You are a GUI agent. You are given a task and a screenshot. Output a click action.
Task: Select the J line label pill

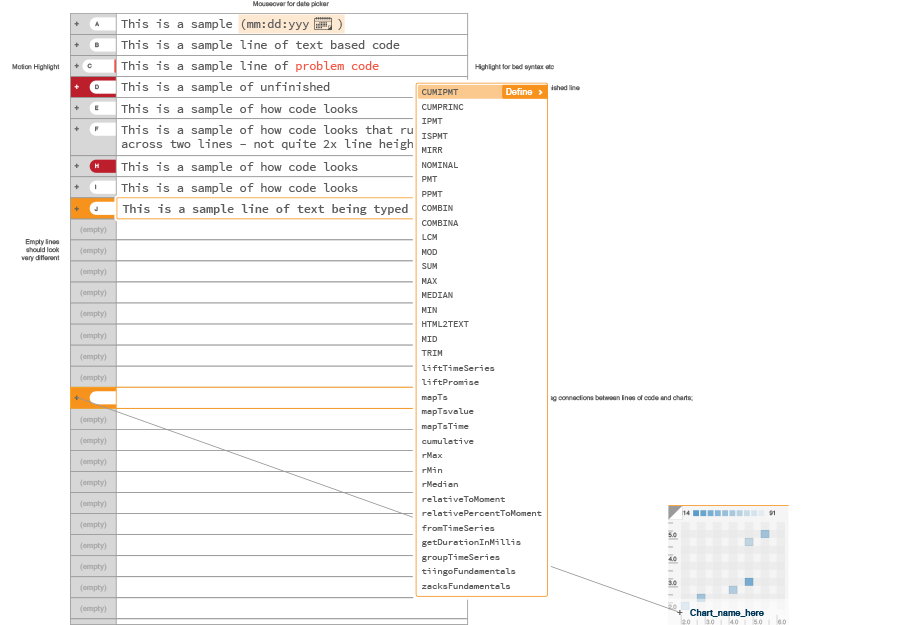pos(102,209)
